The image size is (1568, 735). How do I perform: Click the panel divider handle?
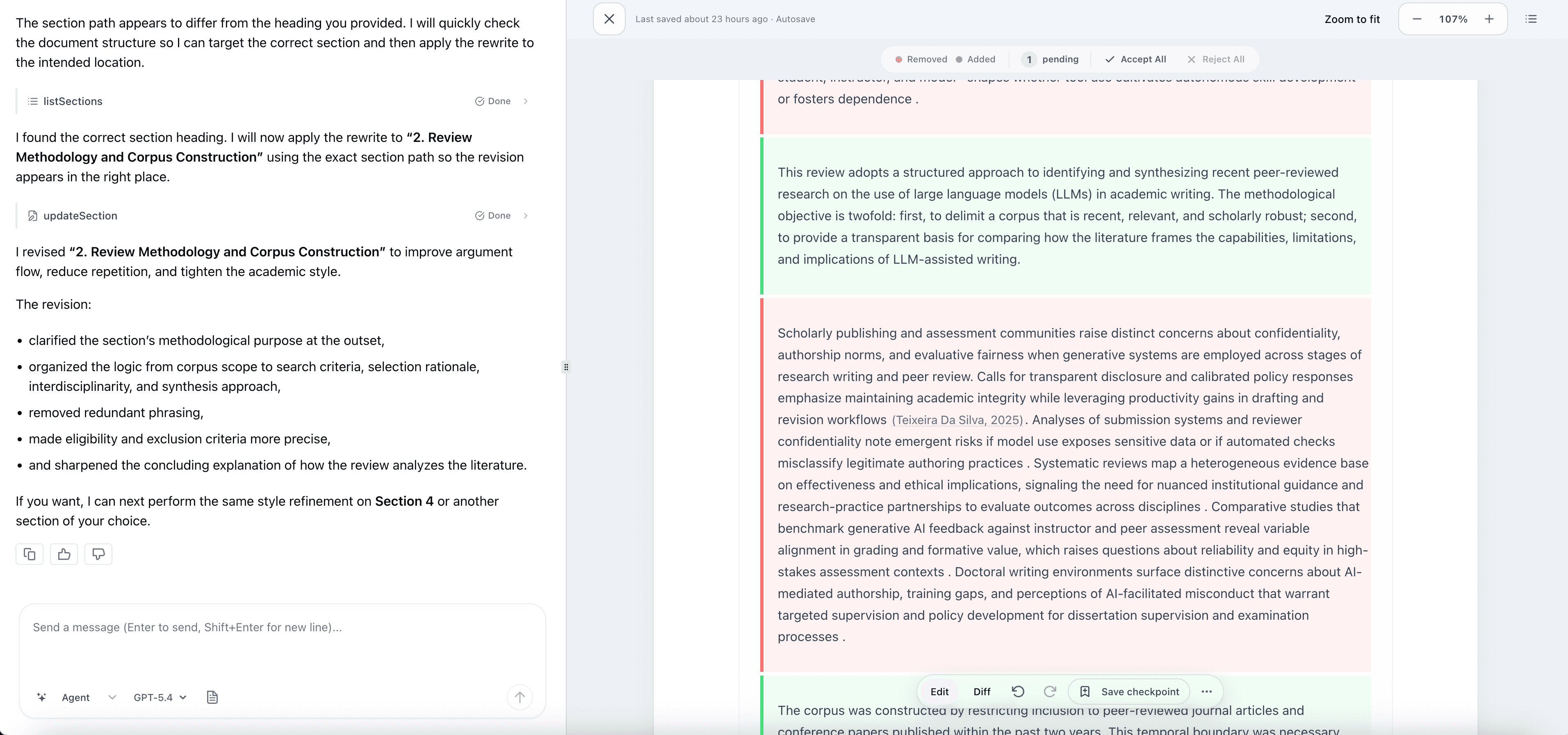click(566, 367)
